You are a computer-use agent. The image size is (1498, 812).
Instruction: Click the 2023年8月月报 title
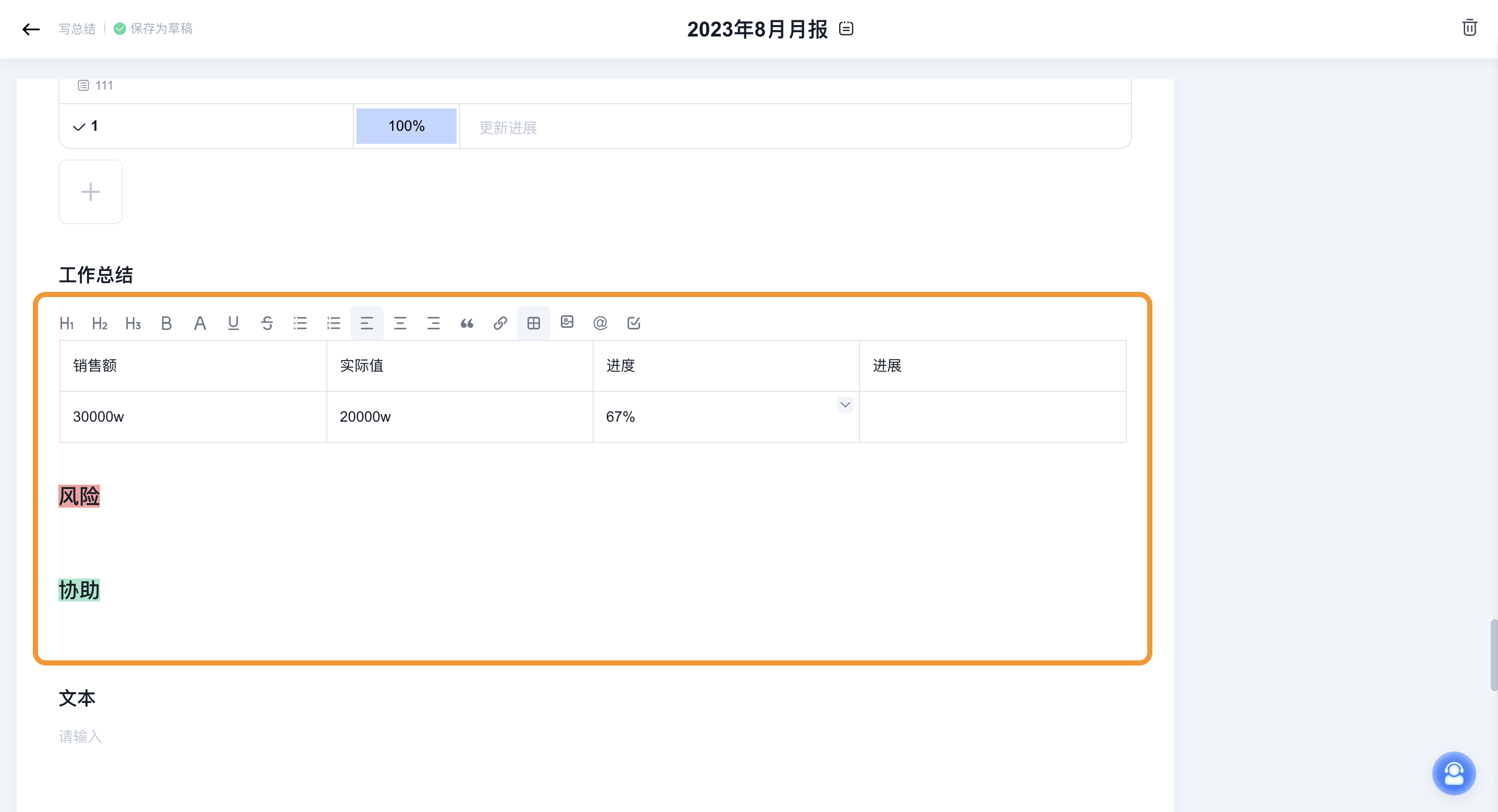point(757,29)
